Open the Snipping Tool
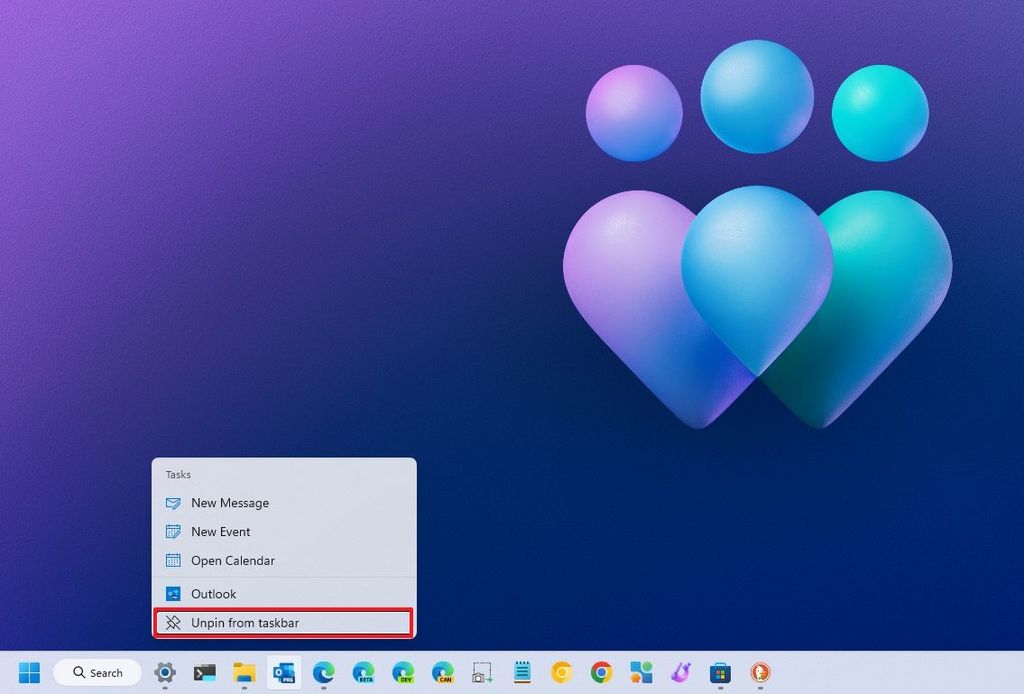This screenshot has width=1024, height=694. [482, 673]
